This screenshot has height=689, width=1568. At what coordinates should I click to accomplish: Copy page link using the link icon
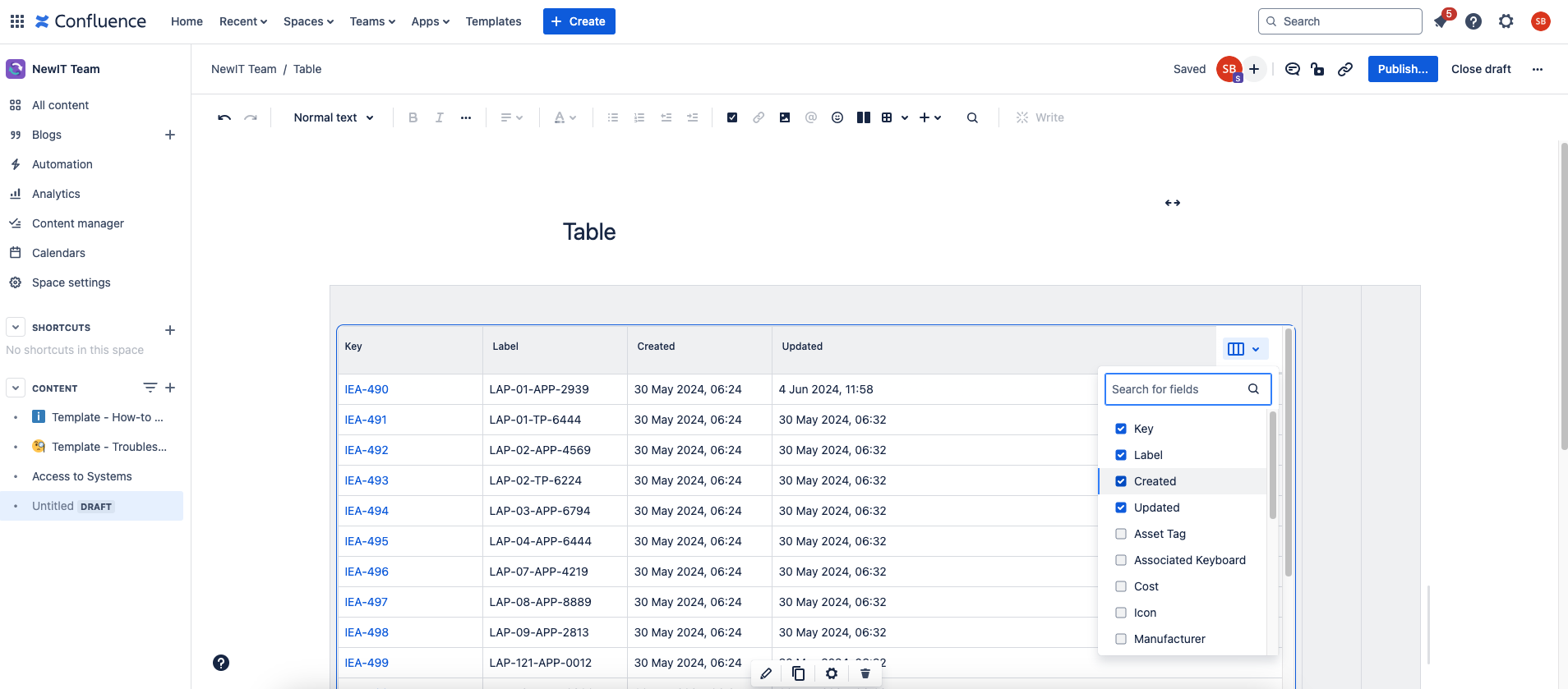1344,69
